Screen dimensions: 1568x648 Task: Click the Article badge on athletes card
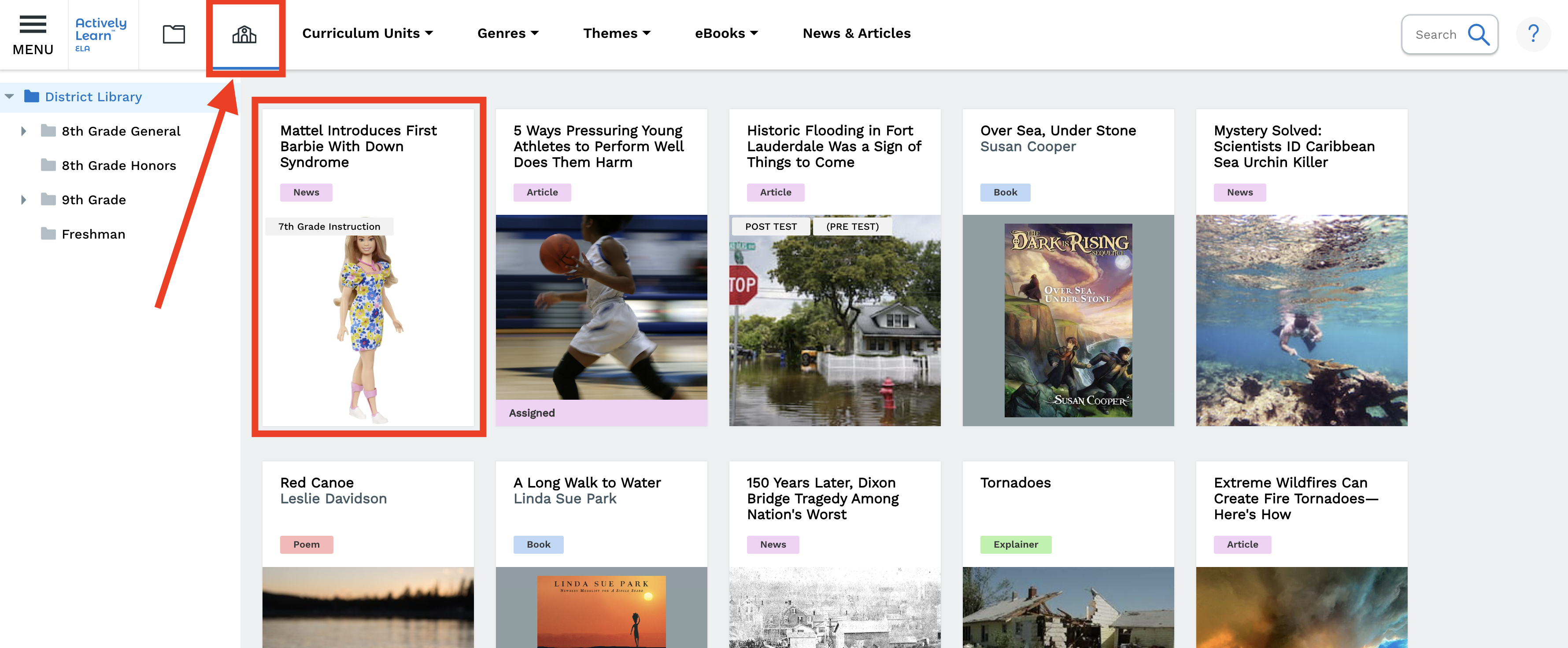[542, 192]
